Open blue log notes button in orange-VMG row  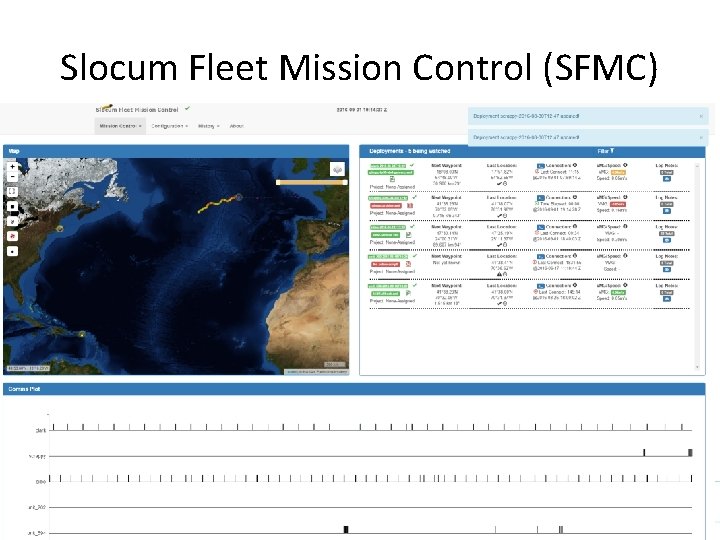tap(667, 179)
